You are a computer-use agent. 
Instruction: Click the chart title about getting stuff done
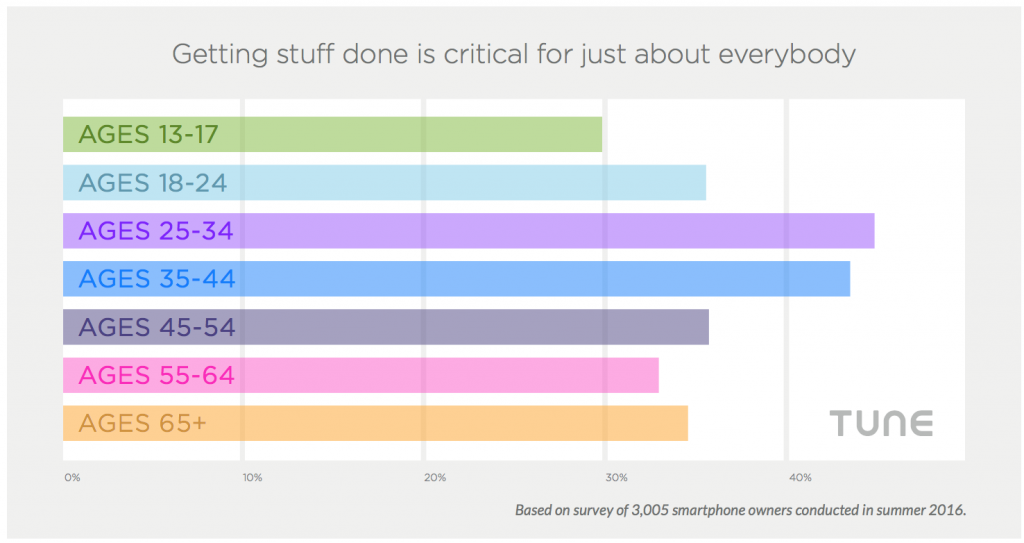click(513, 54)
